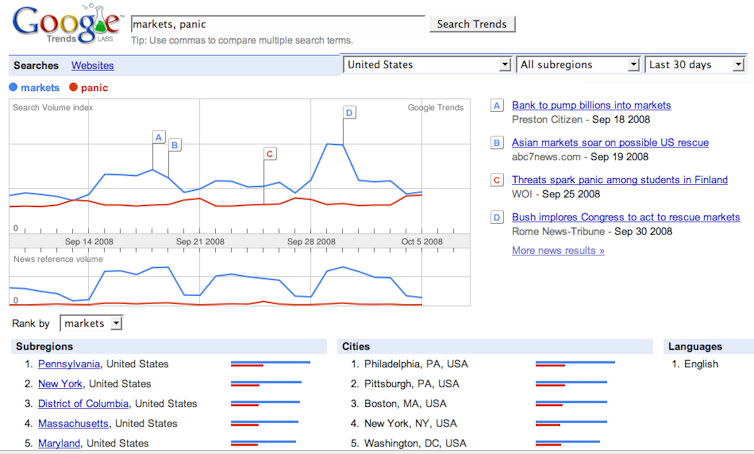Click WOI - Sep 25 2008 source text
754x454 pixels.
[556, 194]
